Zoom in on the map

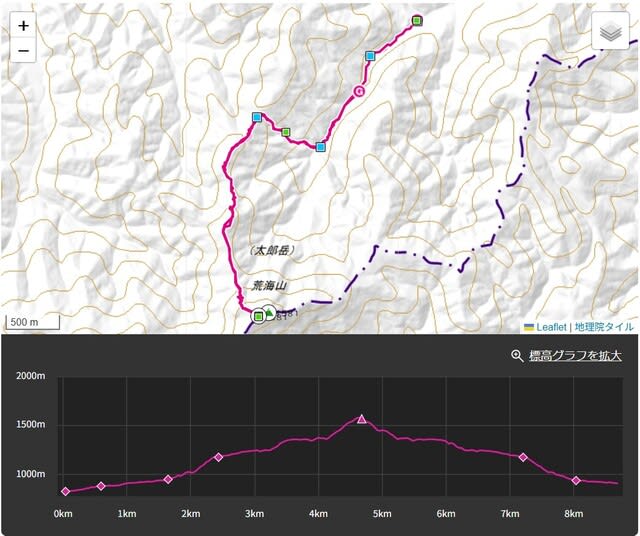(x=24, y=26)
